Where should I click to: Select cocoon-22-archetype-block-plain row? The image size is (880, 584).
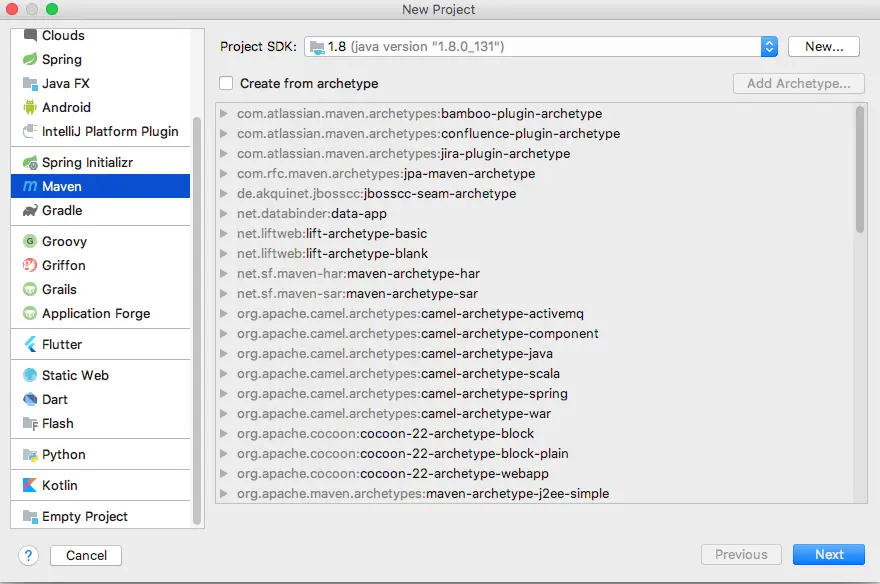tap(536, 453)
